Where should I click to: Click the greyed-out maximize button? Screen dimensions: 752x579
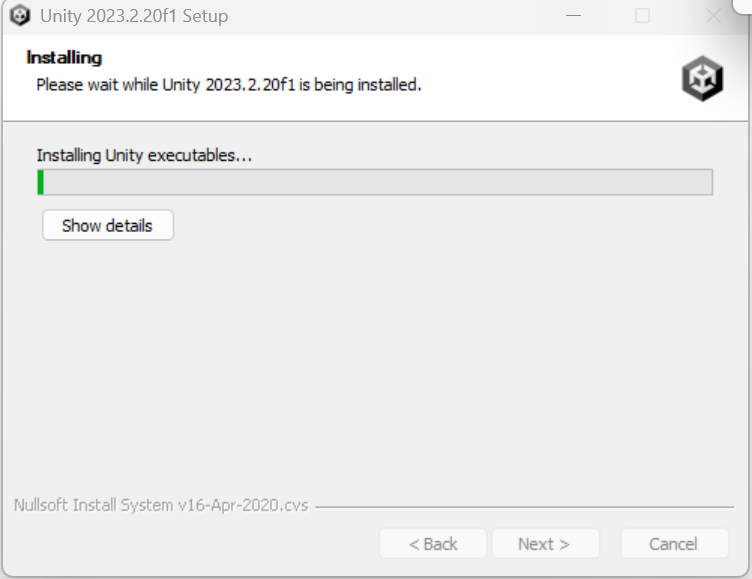tap(642, 16)
